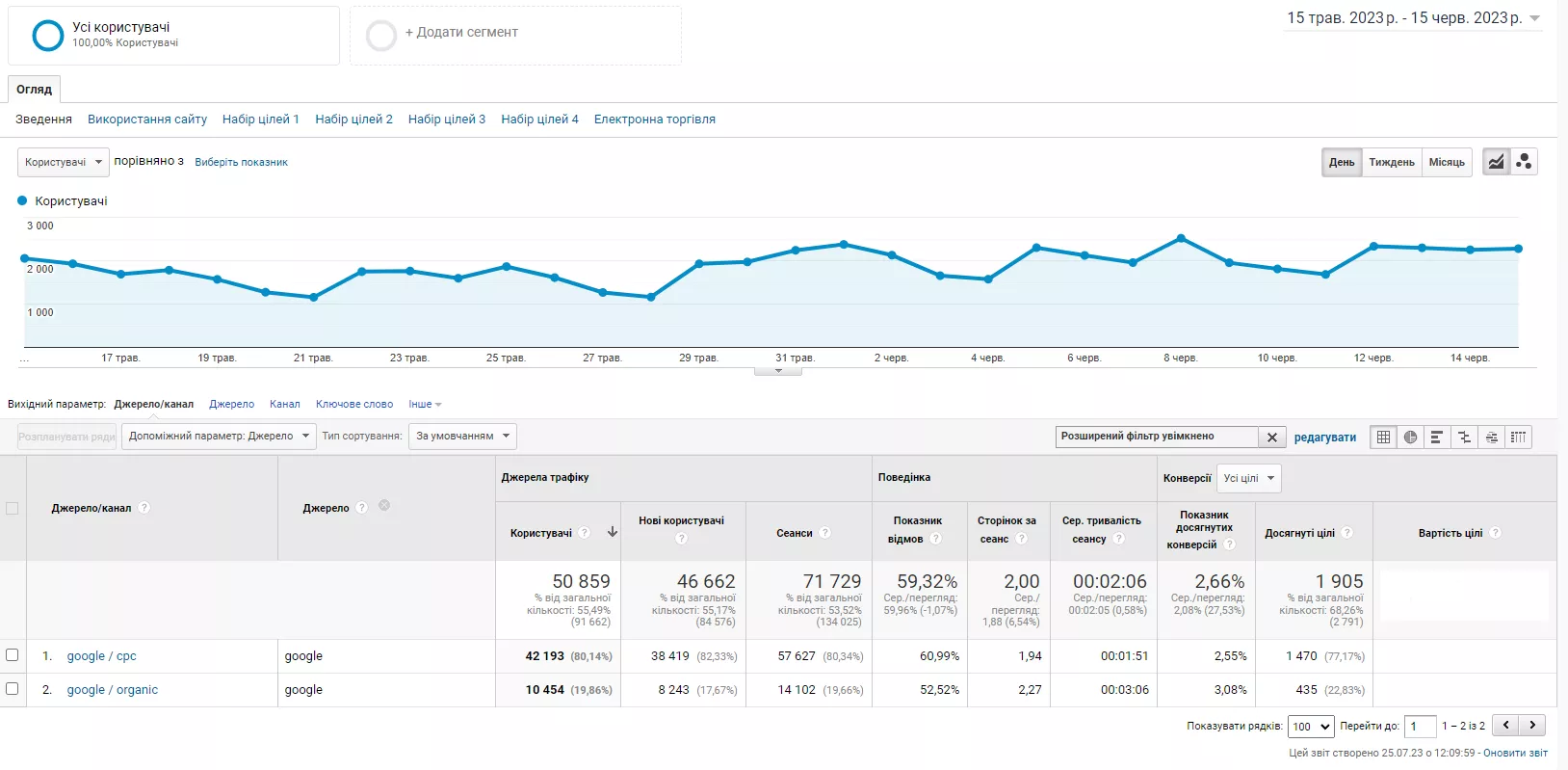Go to next page arrow

1532,725
